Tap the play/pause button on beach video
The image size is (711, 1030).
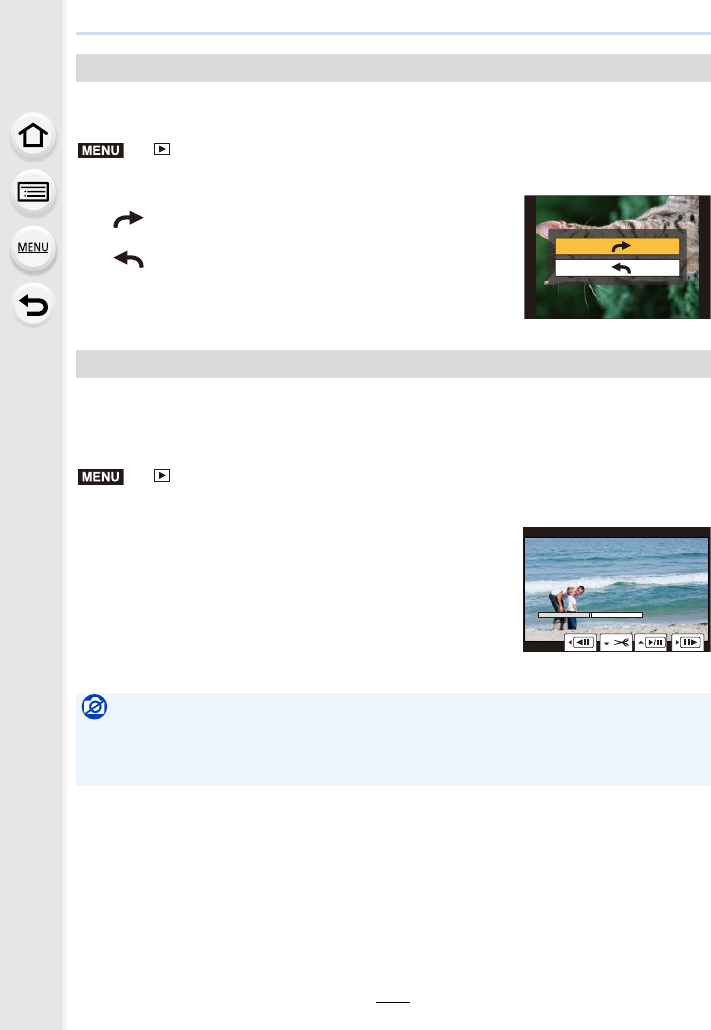pyautogui.click(x=651, y=642)
